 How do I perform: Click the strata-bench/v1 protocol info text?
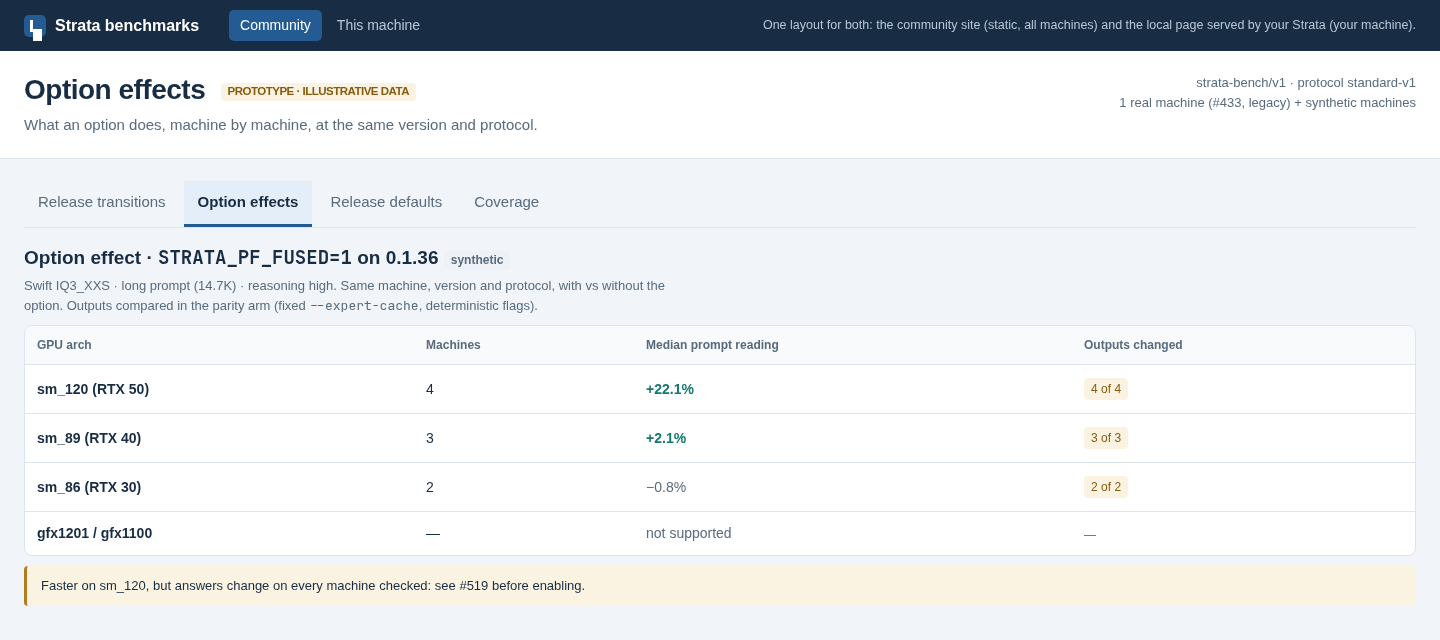pyautogui.click(x=1306, y=82)
